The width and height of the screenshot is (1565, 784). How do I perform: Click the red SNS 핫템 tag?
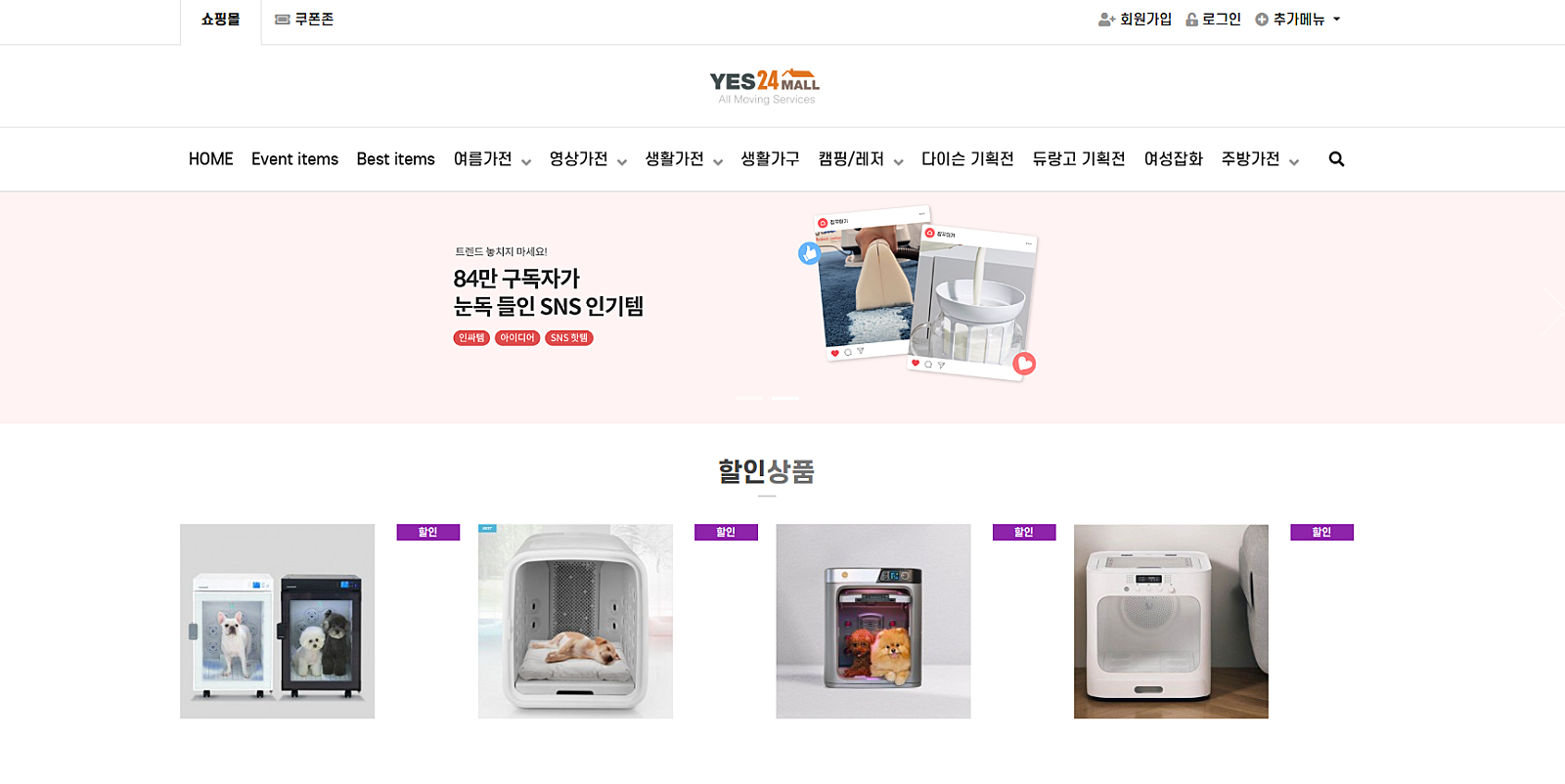point(569,338)
